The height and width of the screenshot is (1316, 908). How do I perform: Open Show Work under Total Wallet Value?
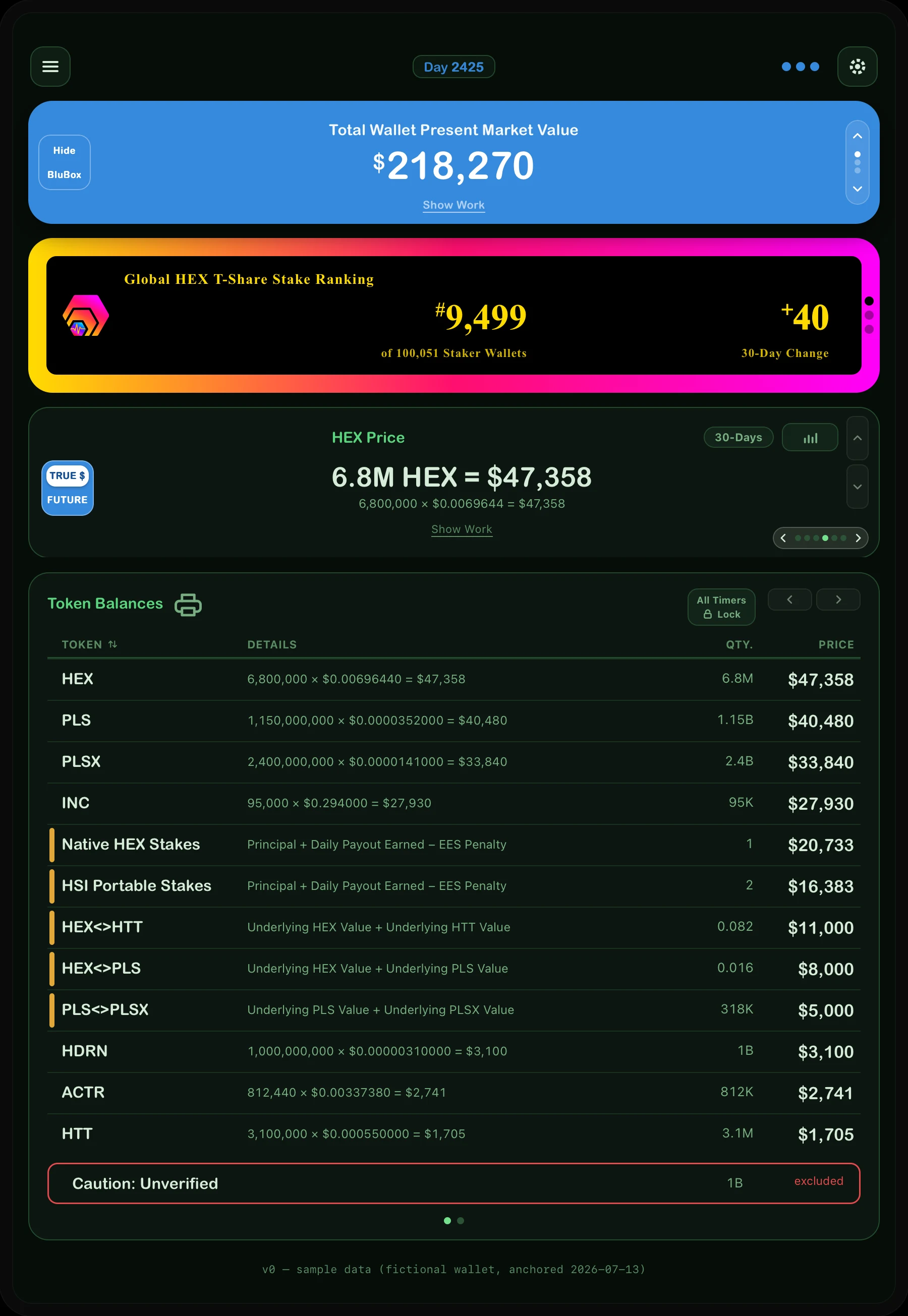(453, 205)
